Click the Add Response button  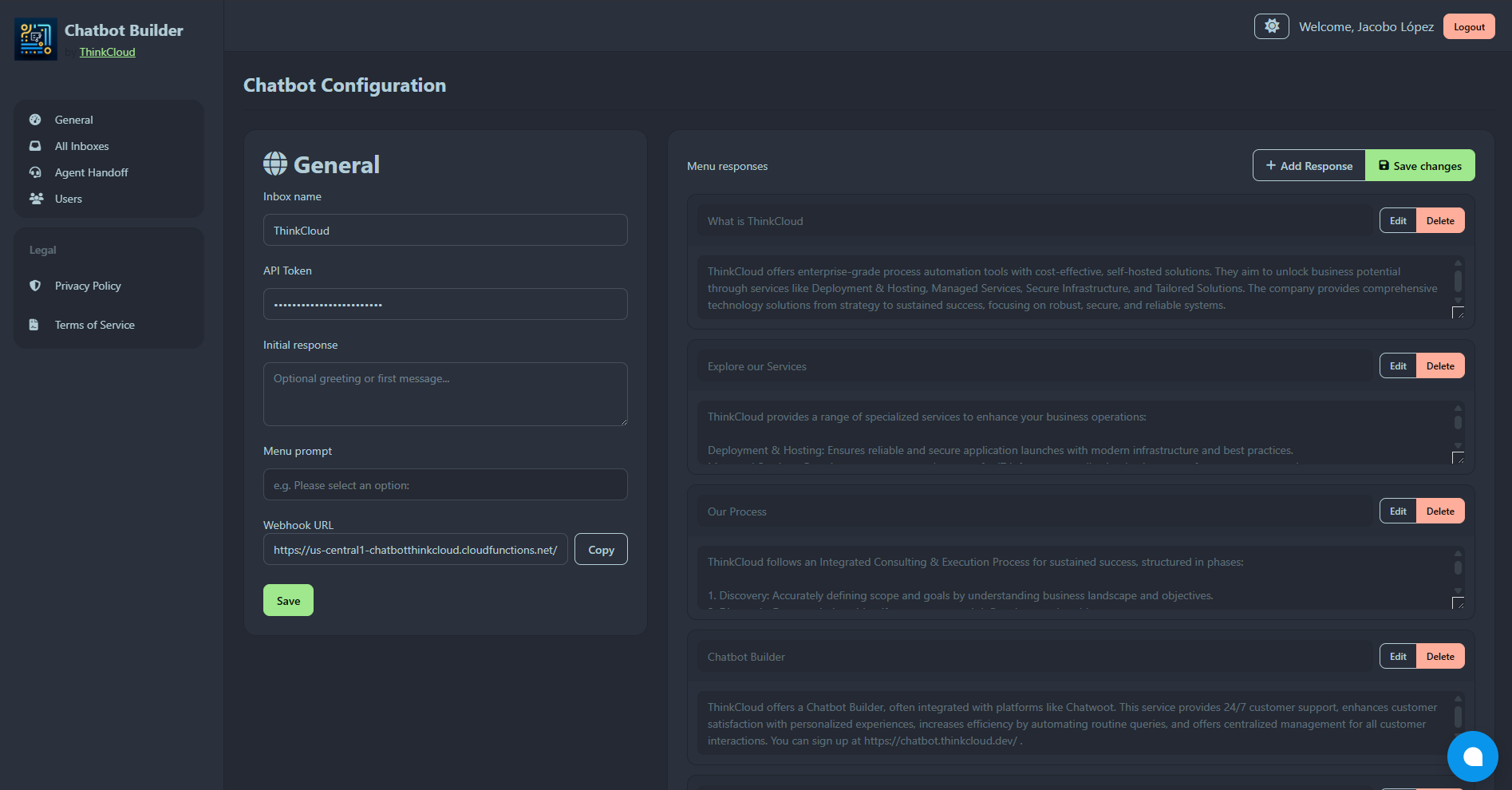[x=1309, y=165]
